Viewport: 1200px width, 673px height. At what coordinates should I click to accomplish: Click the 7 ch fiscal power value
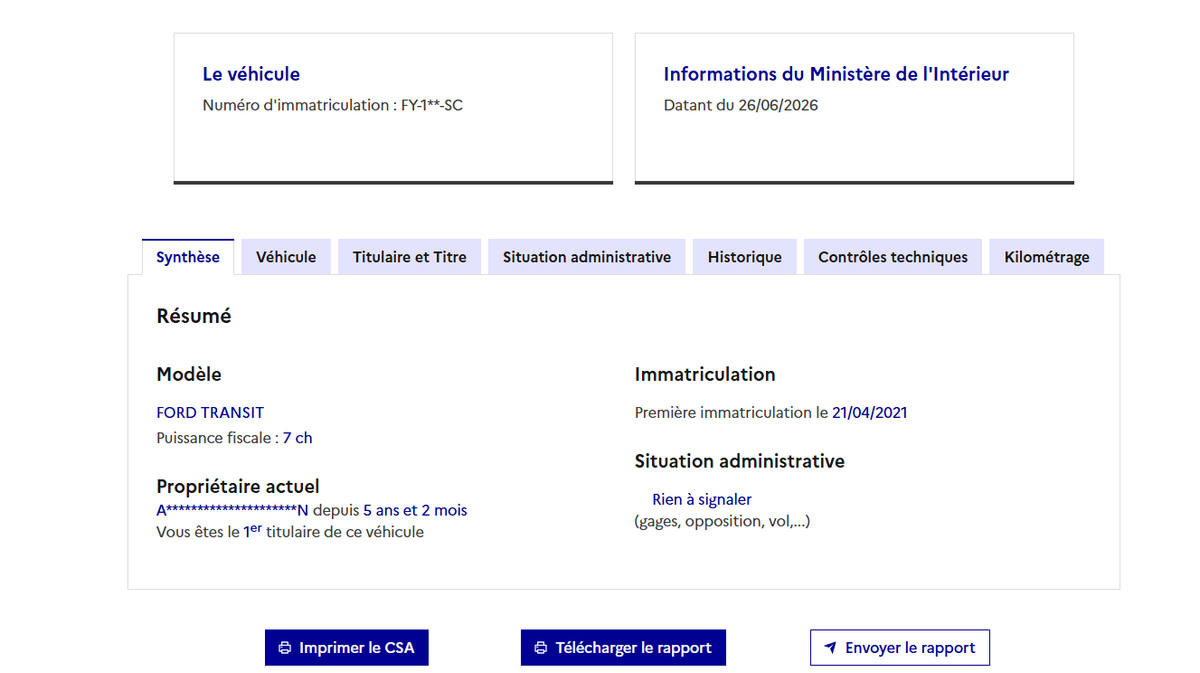[298, 438]
